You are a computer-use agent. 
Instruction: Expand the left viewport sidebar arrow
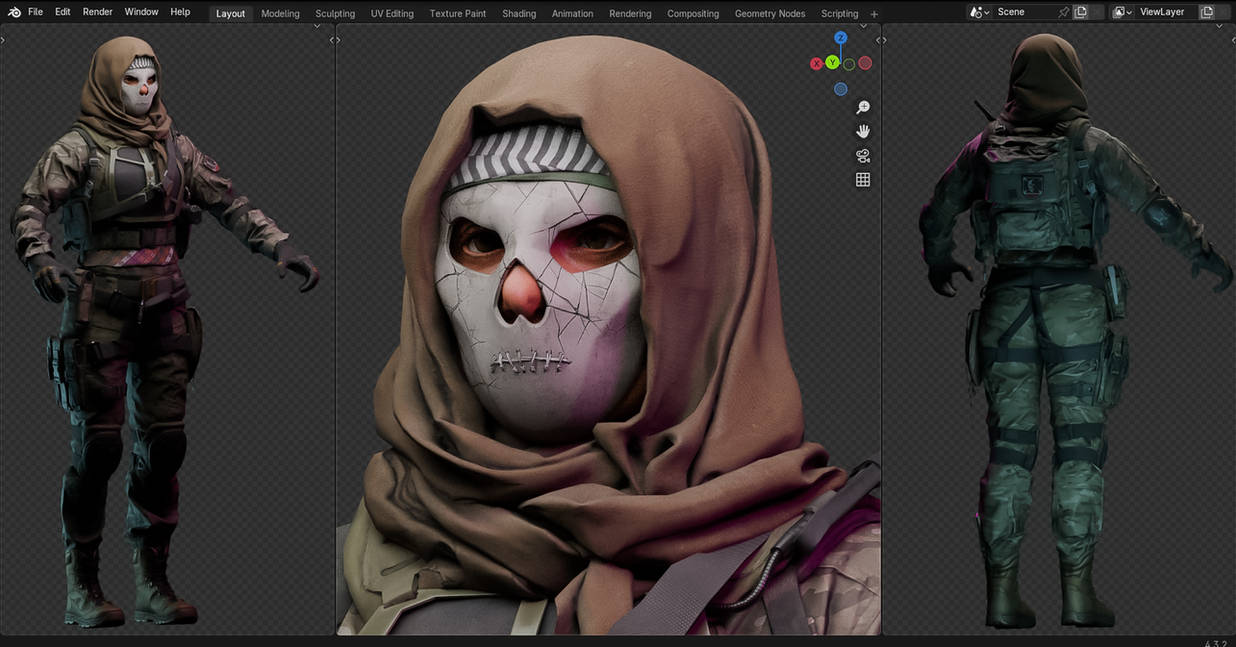click(x=332, y=40)
